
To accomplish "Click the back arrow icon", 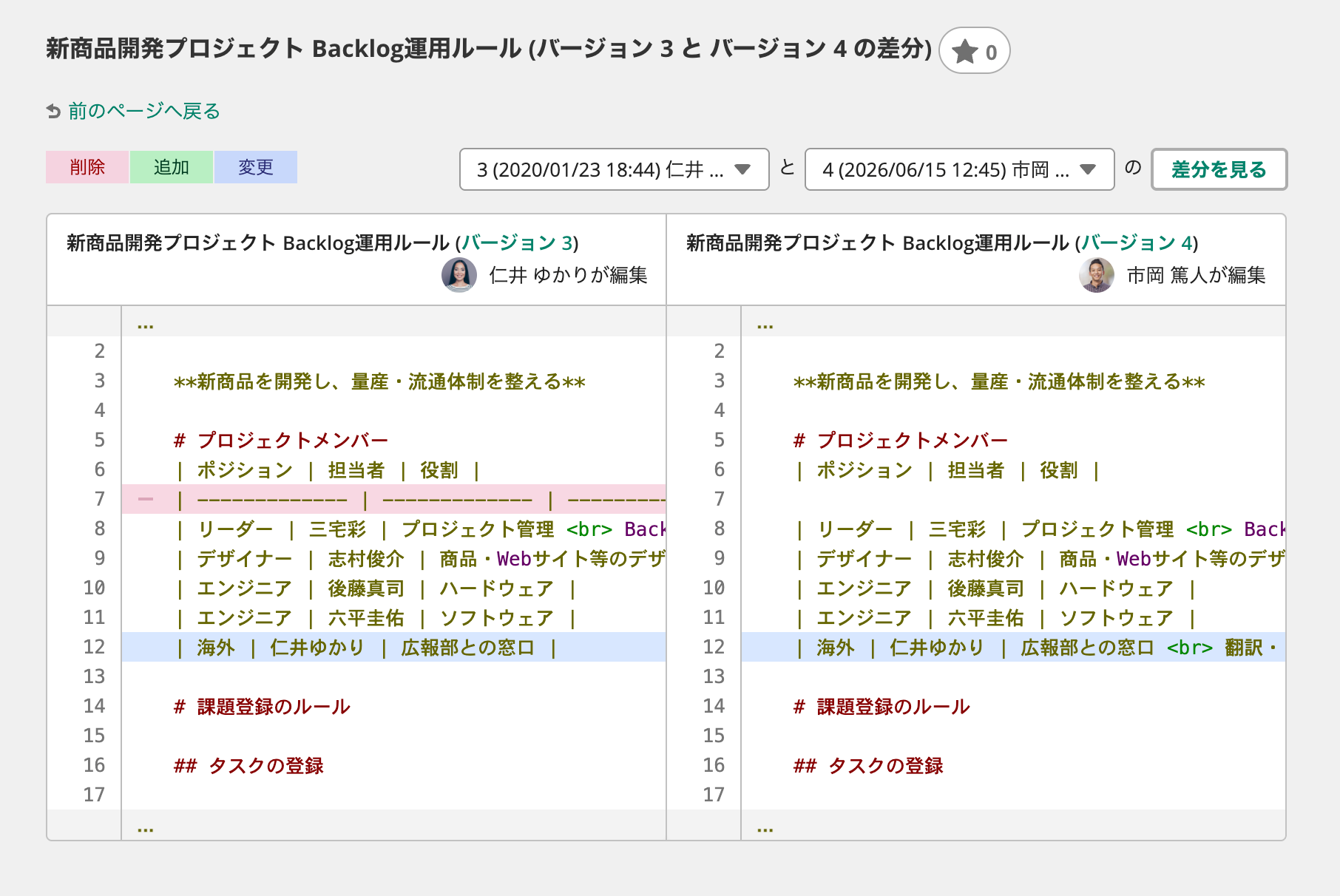I will [53, 112].
